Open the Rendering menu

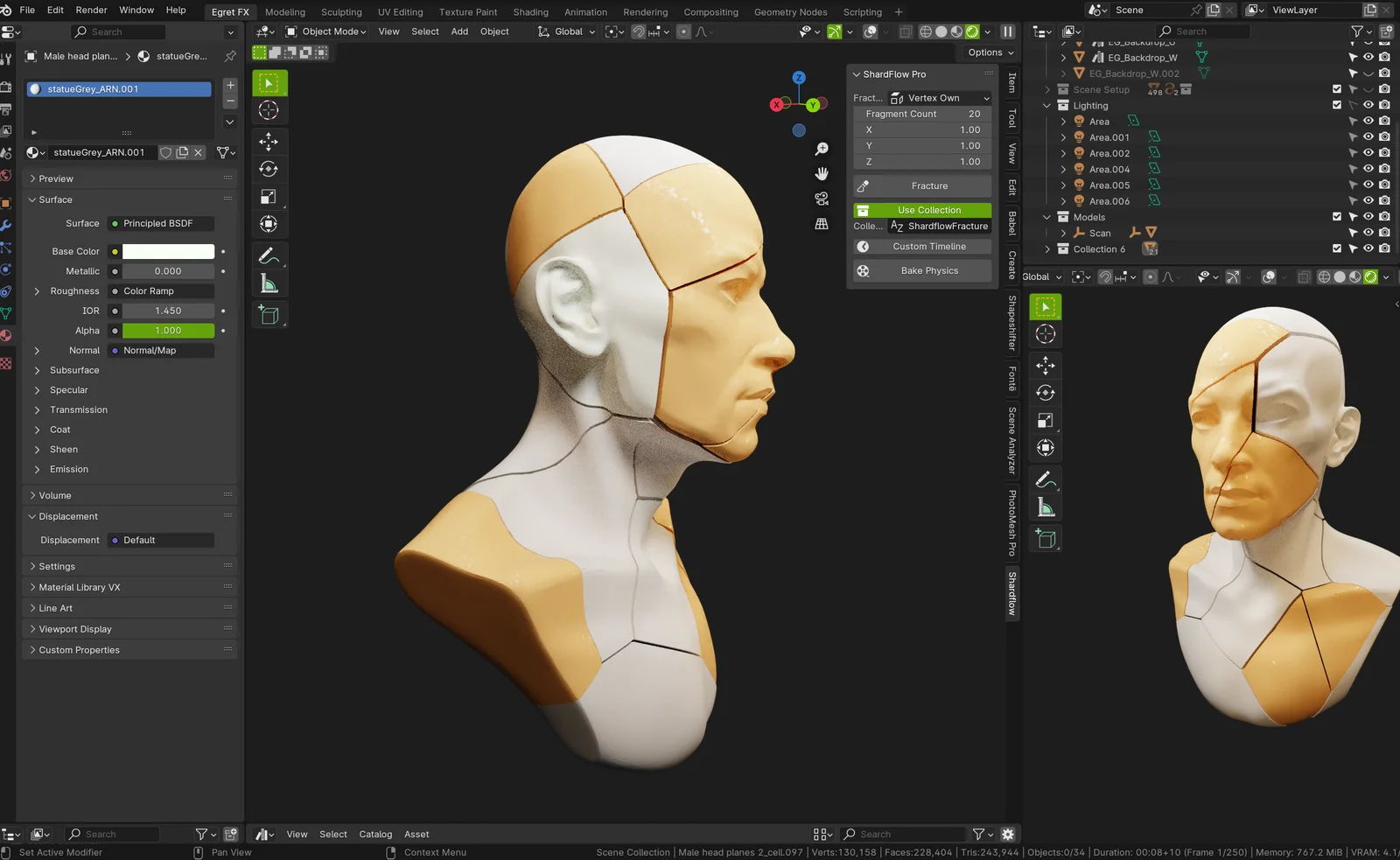coord(645,11)
